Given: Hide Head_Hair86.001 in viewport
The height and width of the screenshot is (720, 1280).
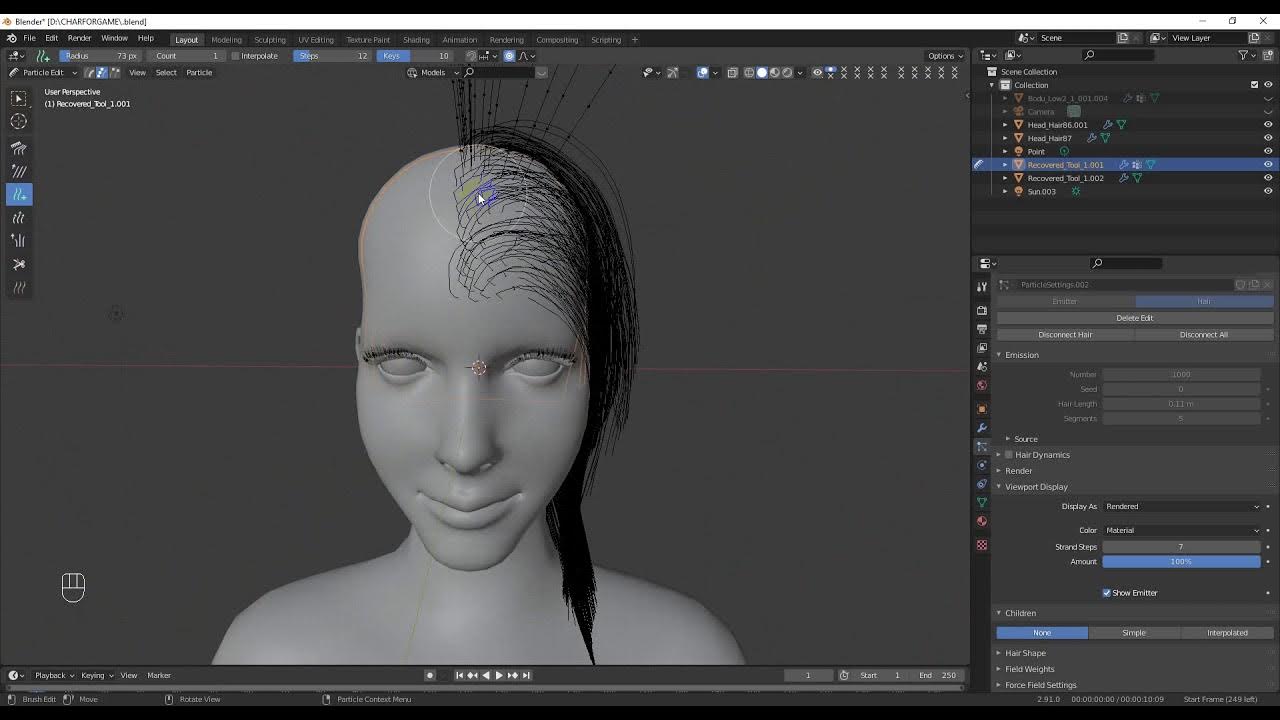Looking at the screenshot, I should point(1268,125).
